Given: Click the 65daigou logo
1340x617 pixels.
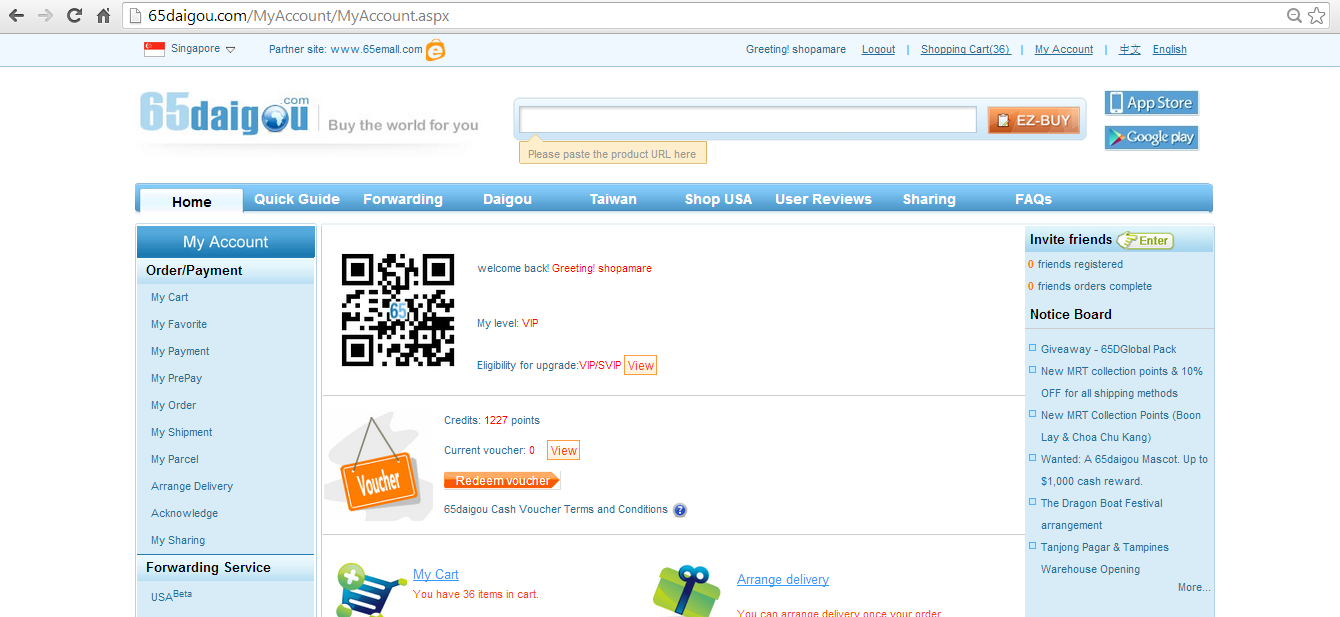Looking at the screenshot, I should (226, 113).
